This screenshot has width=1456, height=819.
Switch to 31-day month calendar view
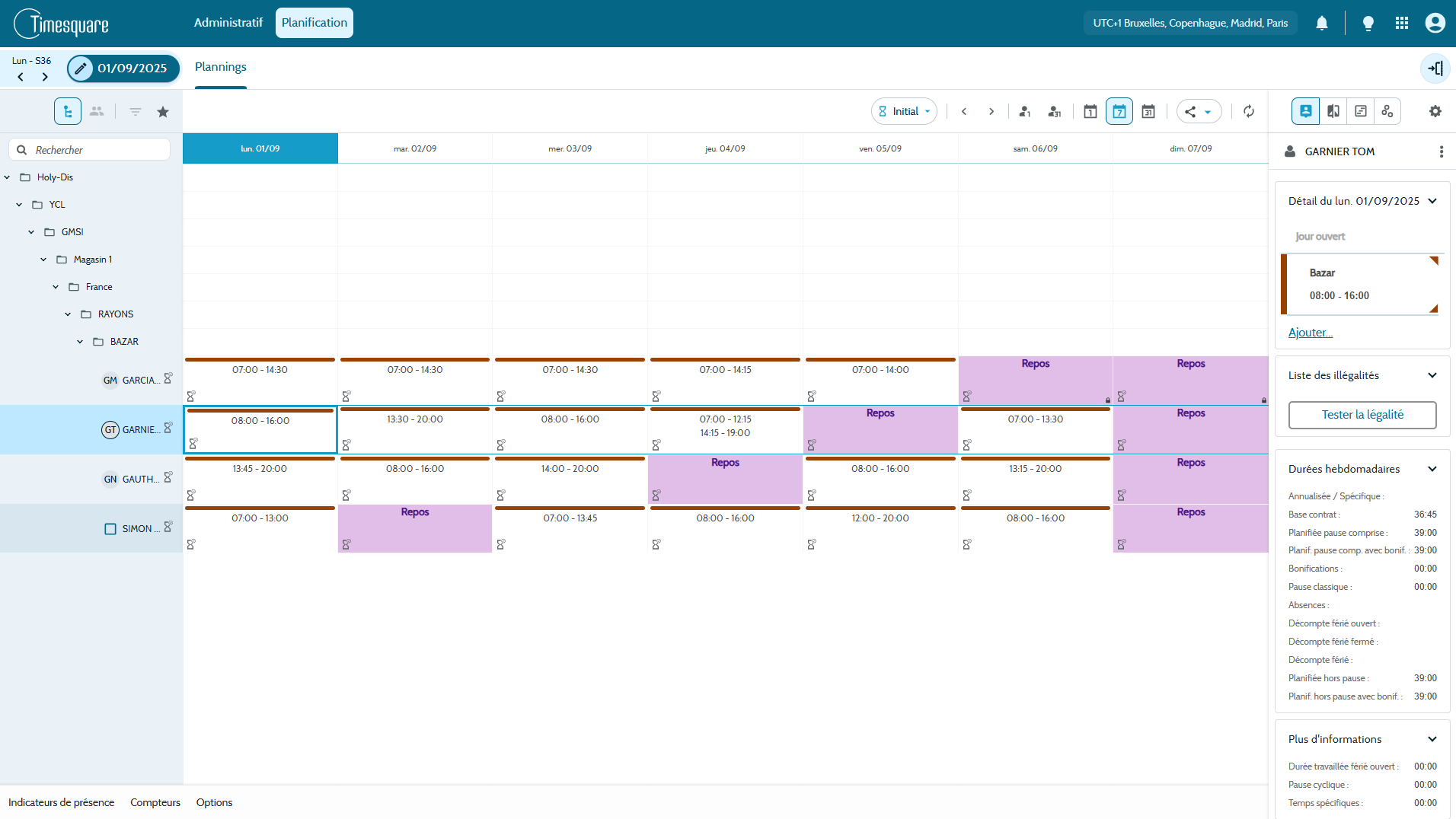1148,111
